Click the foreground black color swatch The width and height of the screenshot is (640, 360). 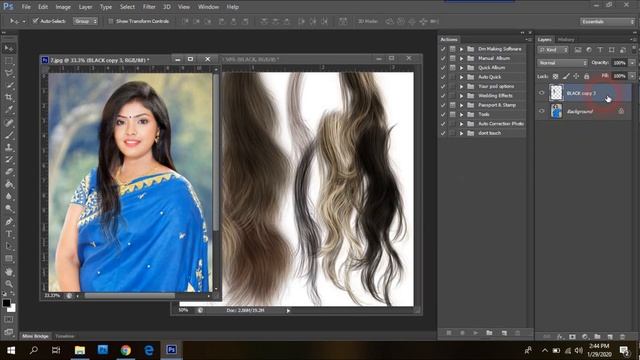pyautogui.click(x=6, y=302)
